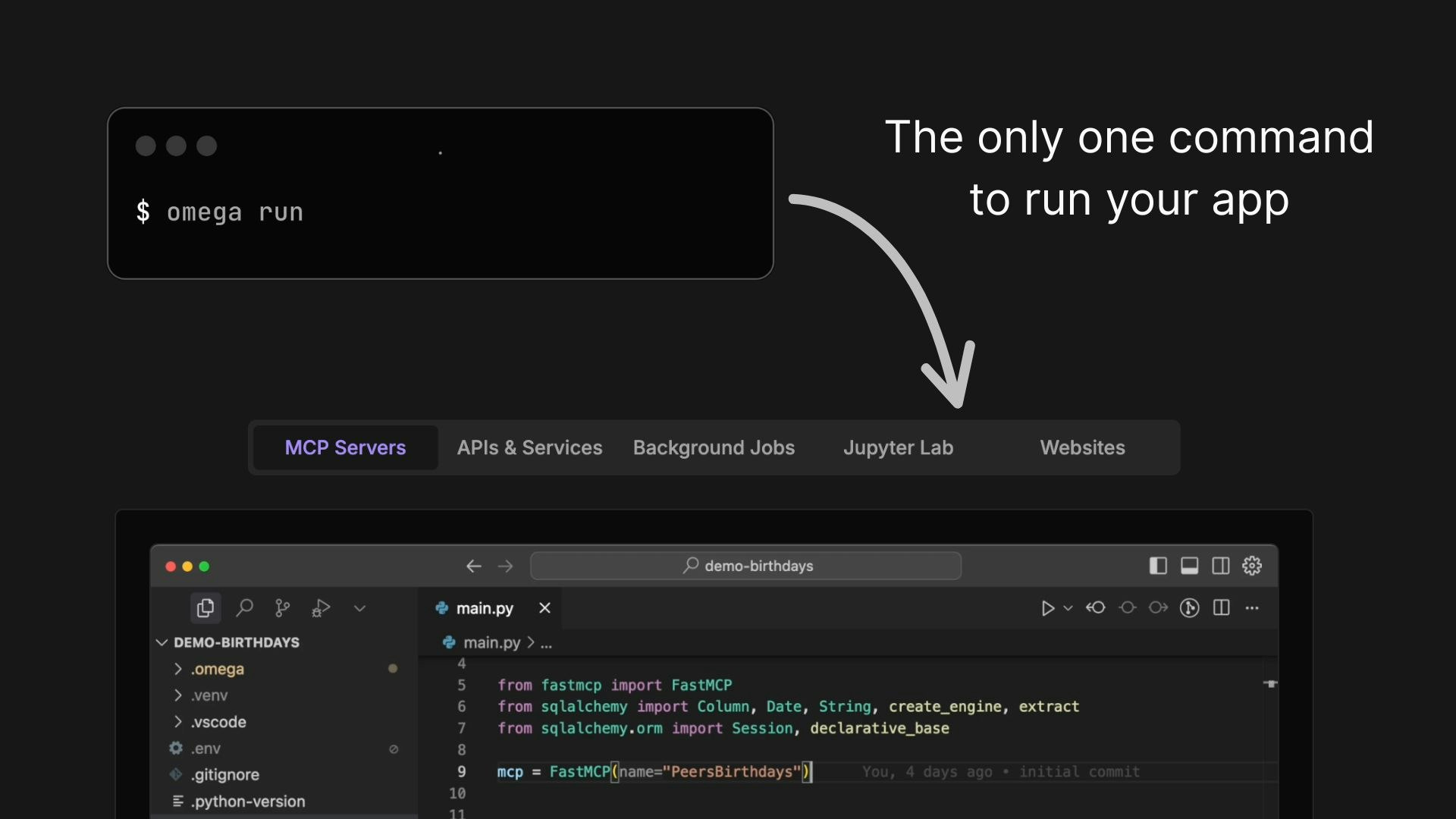This screenshot has width=1456, height=819.
Task: Click the green maximize window button
Action: click(204, 566)
